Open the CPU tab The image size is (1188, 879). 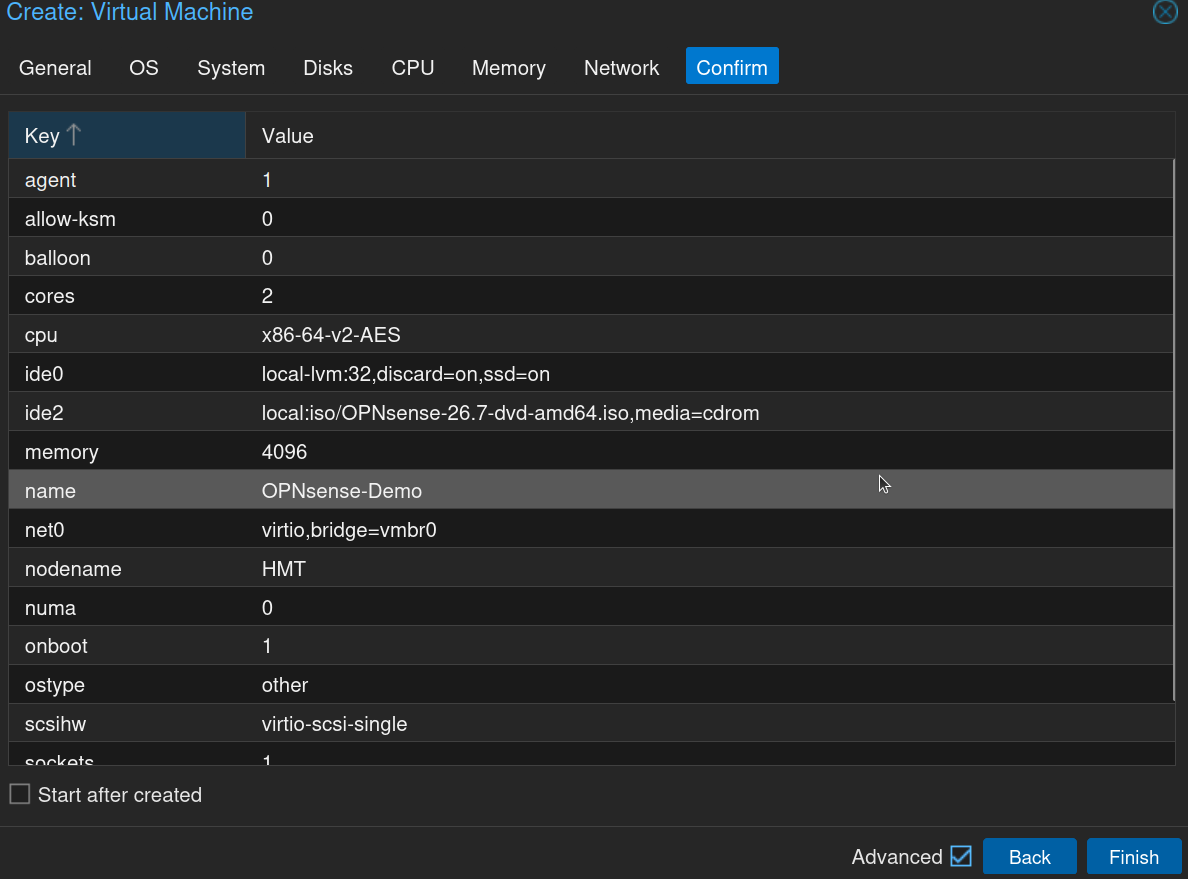[x=413, y=67]
